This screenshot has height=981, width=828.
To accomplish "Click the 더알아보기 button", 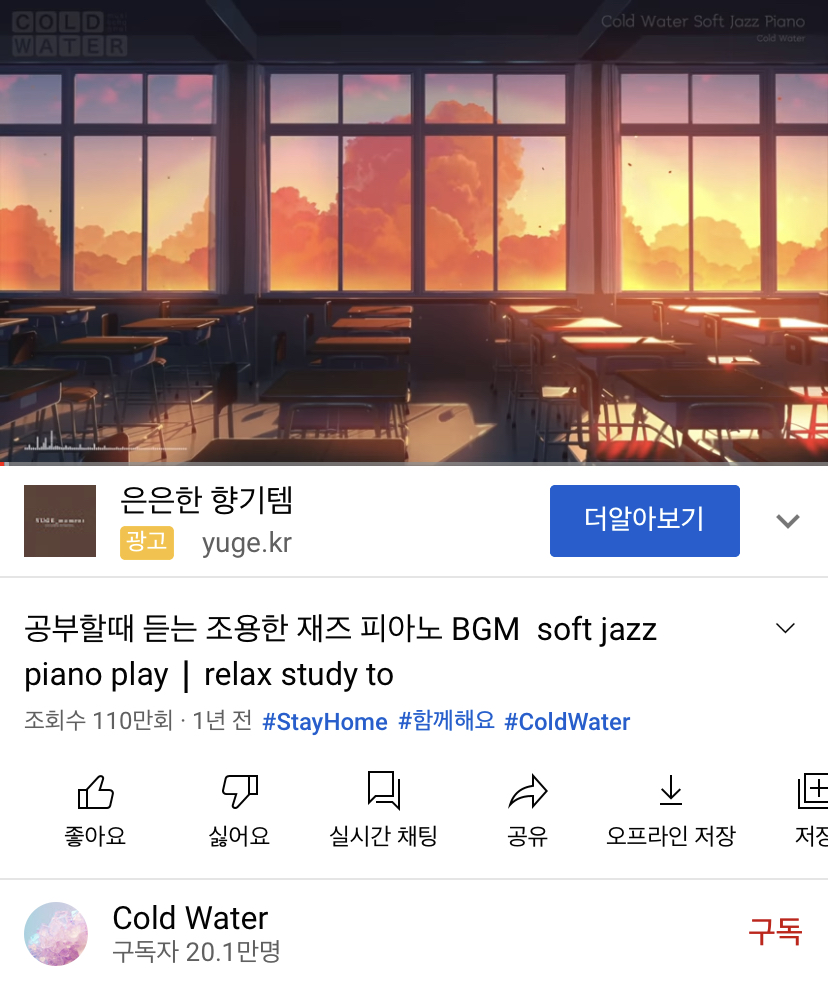I will 645,521.
